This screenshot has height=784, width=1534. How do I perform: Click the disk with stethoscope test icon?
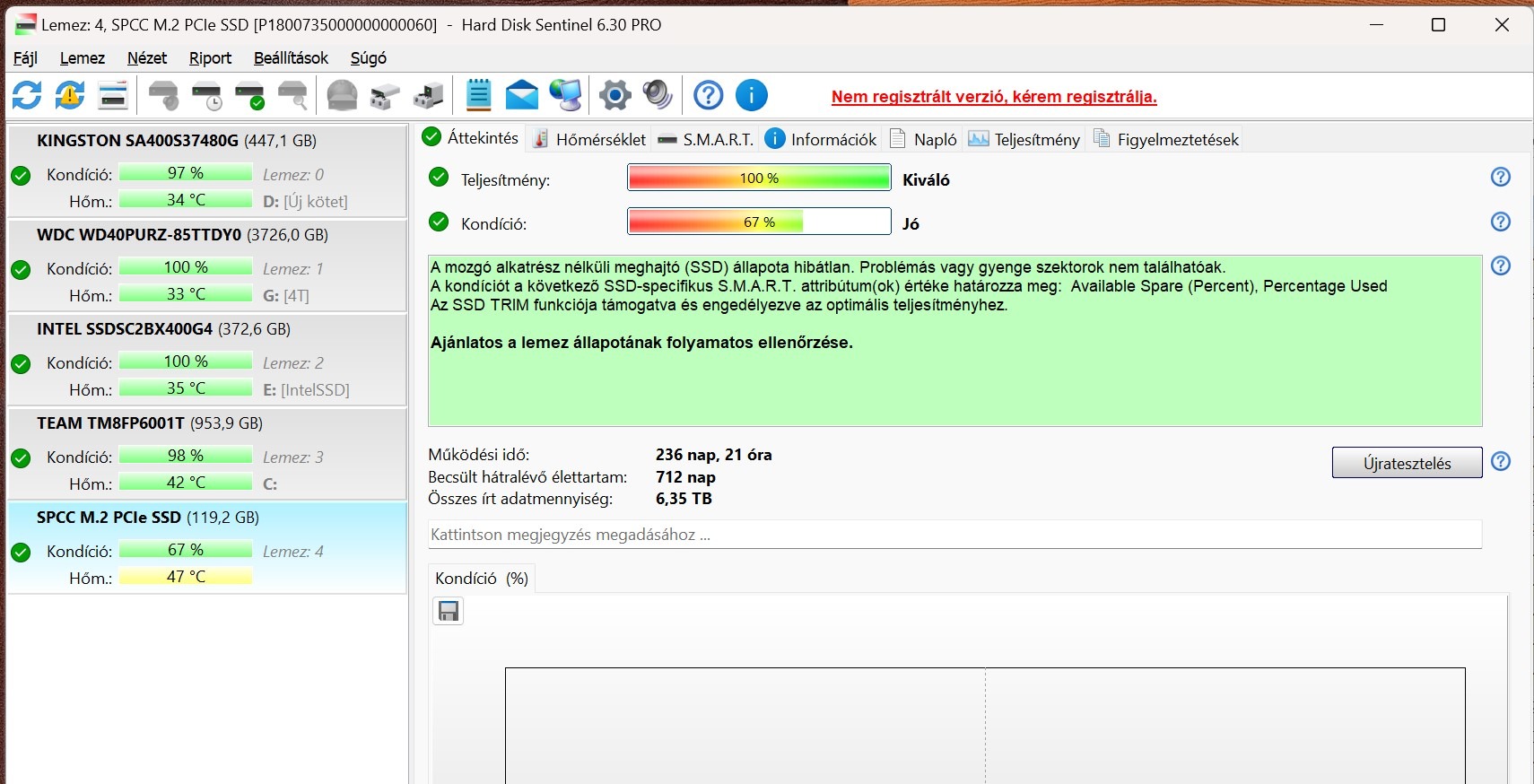163,95
